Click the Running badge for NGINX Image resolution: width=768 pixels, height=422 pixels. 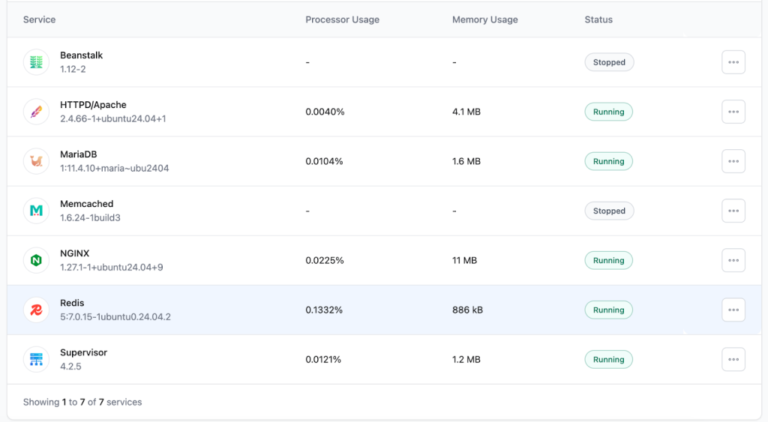(608, 260)
